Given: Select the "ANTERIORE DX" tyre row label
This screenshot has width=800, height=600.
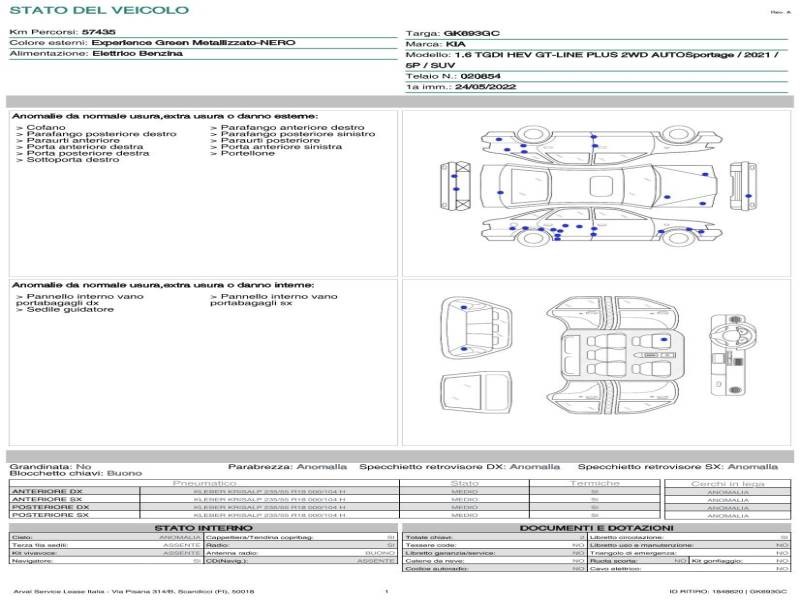Looking at the screenshot, I should (47, 492).
